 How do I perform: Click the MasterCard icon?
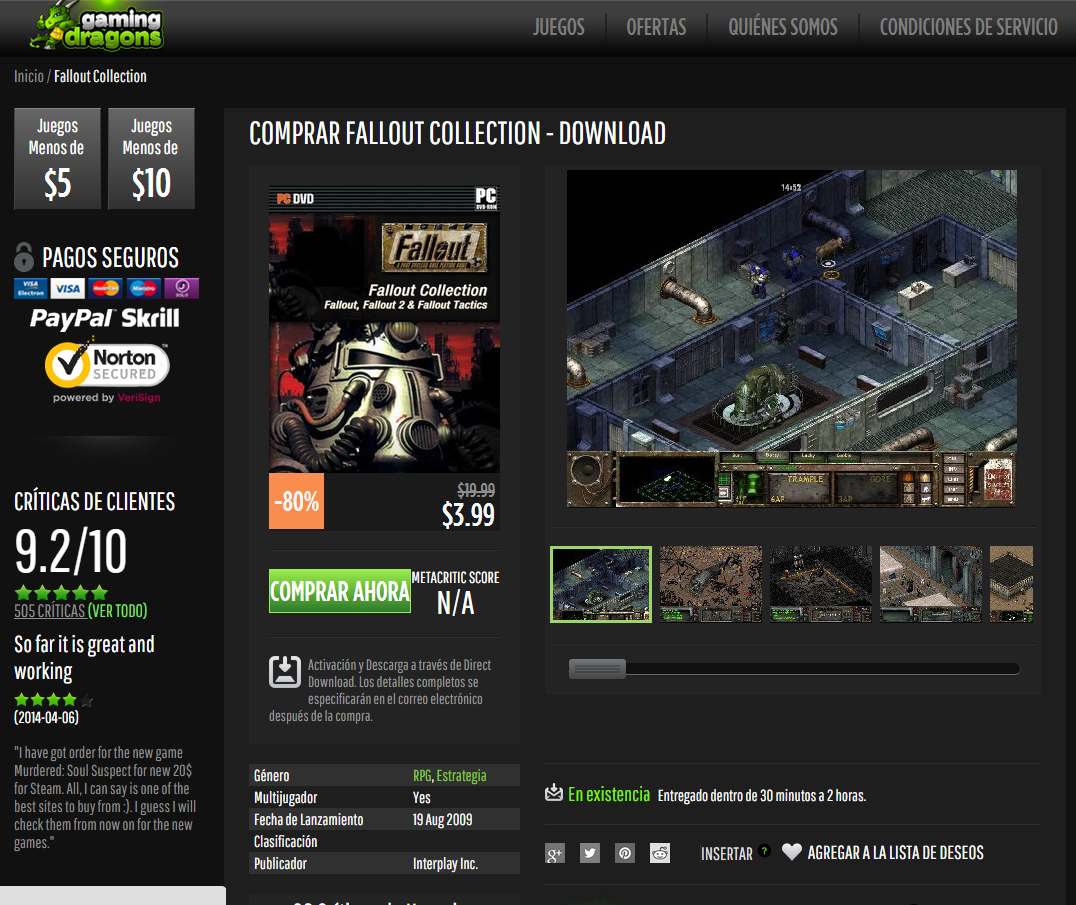pos(105,288)
